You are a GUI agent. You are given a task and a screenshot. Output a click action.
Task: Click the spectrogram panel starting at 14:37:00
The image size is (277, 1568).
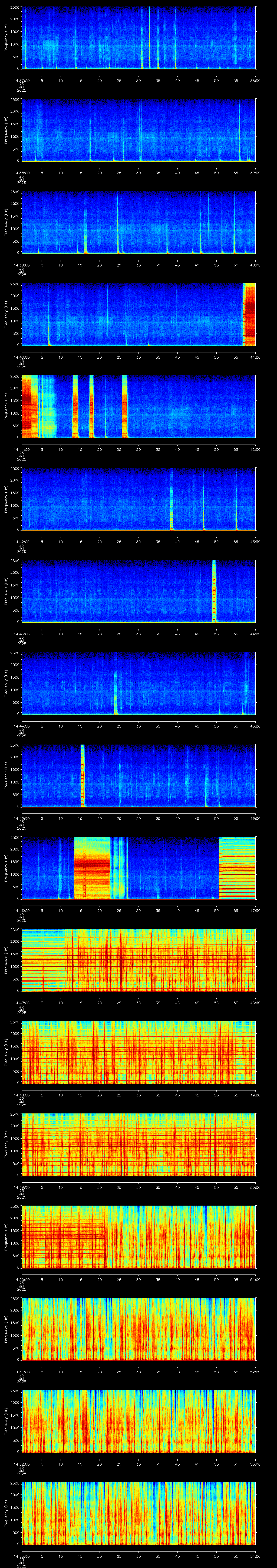pos(139,38)
